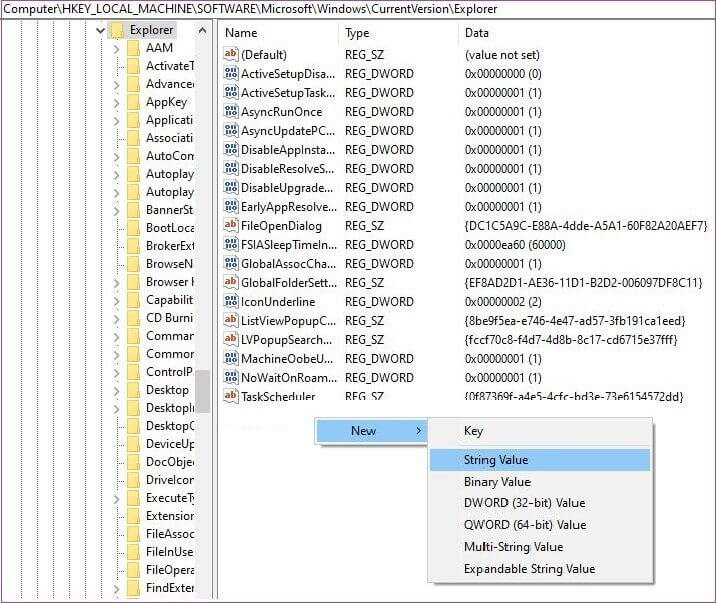Click the AsyncRunOnce DWORD icon

(231, 111)
